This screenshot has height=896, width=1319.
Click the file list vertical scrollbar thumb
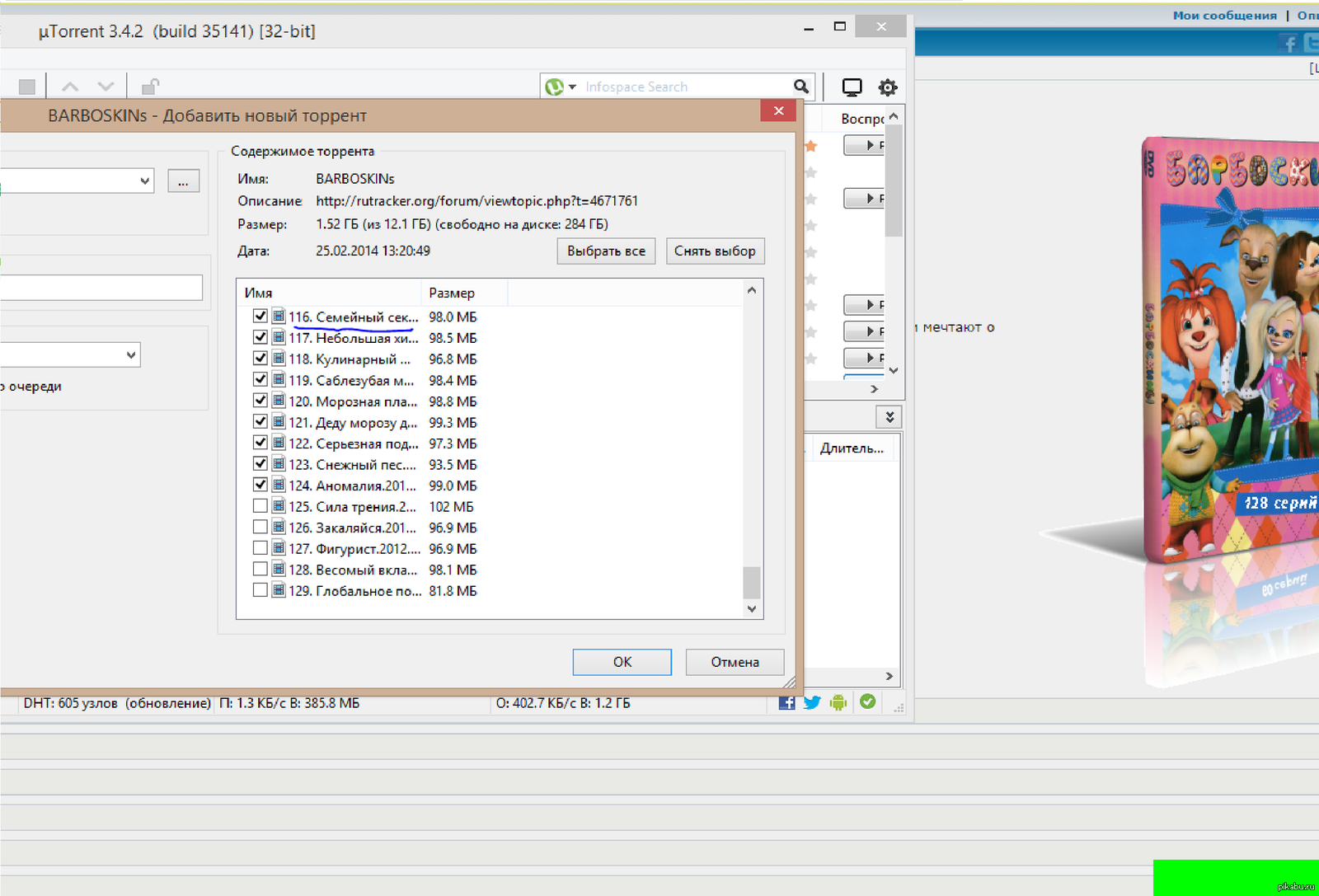pyautogui.click(x=751, y=582)
